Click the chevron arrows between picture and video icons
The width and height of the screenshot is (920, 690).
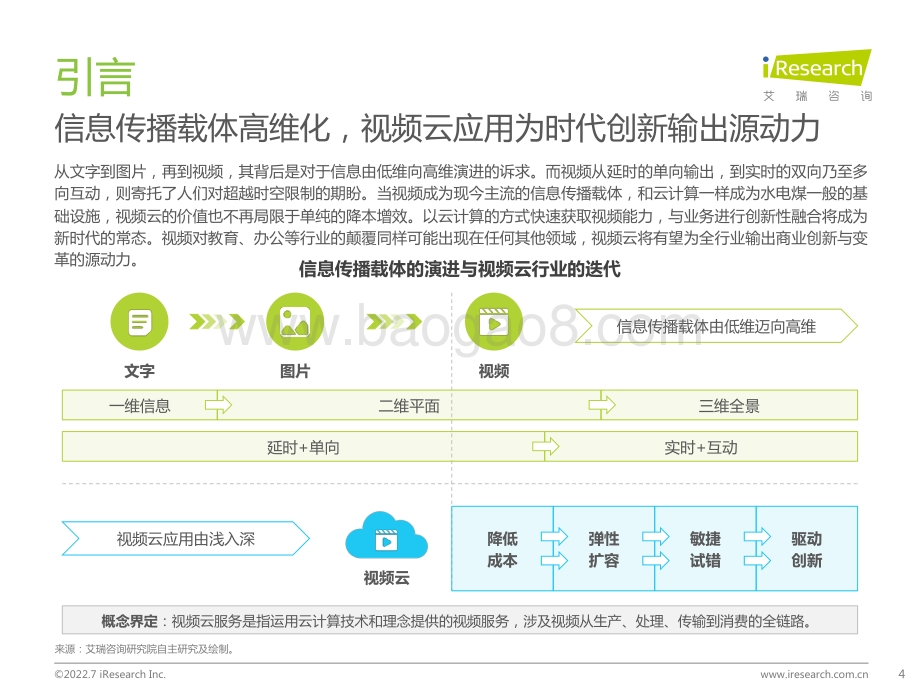394,322
